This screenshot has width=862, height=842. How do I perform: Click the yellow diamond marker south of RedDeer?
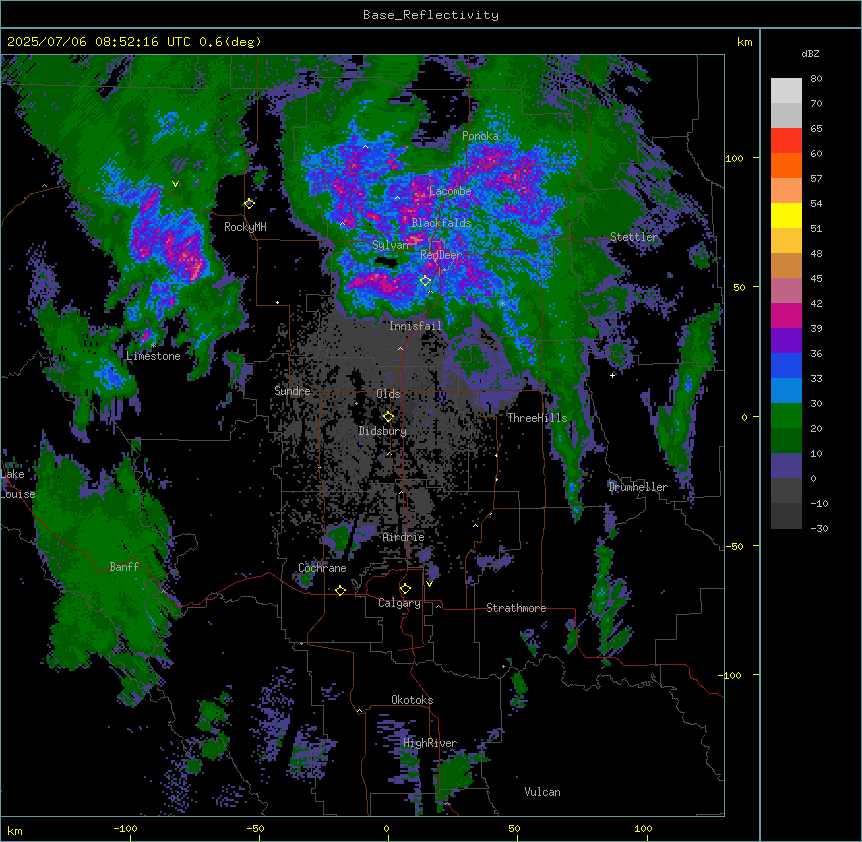click(426, 281)
